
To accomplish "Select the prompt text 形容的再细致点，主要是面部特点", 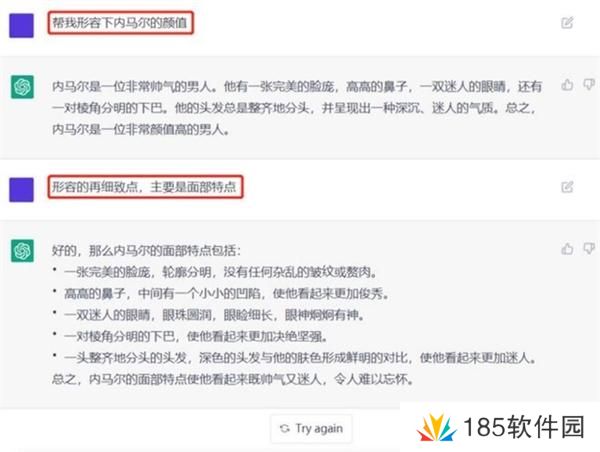I will coord(144,187).
